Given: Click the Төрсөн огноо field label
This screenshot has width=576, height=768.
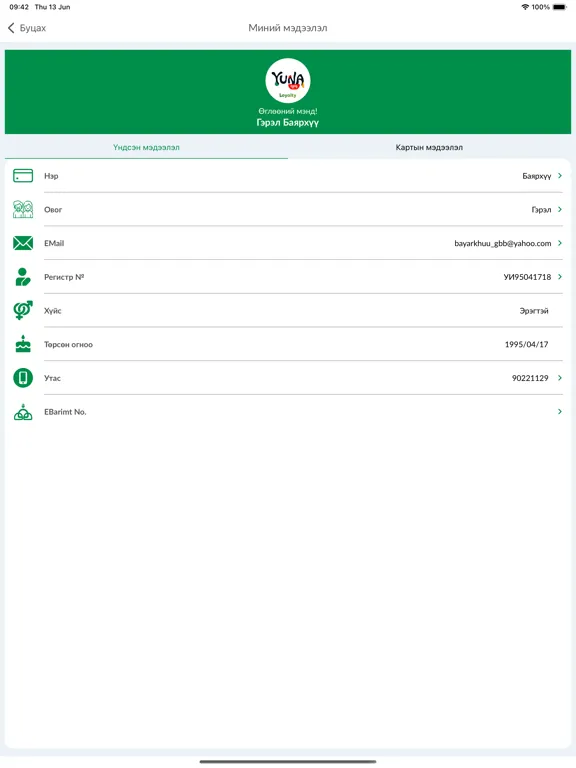Looking at the screenshot, I should (68, 344).
